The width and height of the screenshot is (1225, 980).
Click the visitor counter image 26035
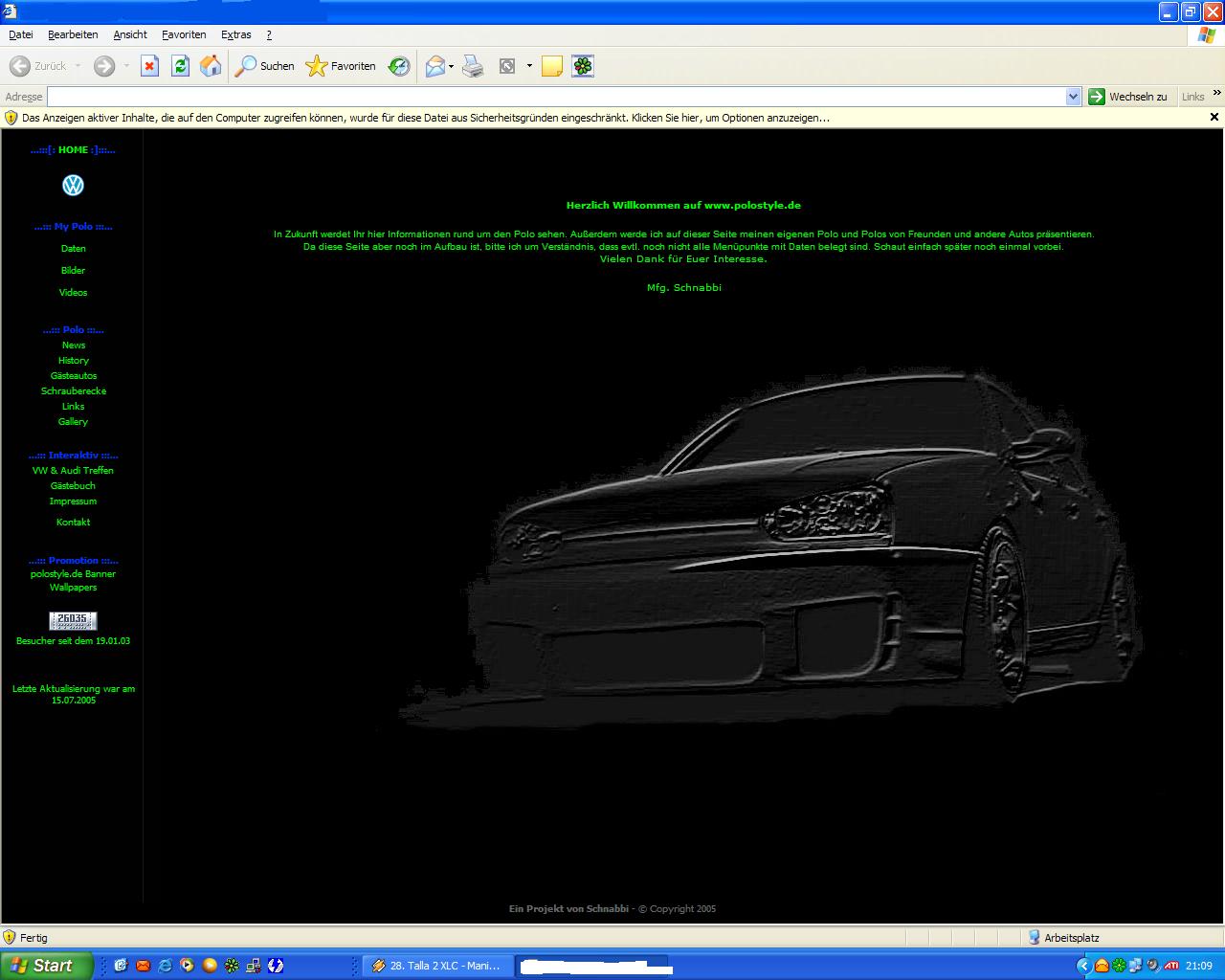tap(73, 620)
